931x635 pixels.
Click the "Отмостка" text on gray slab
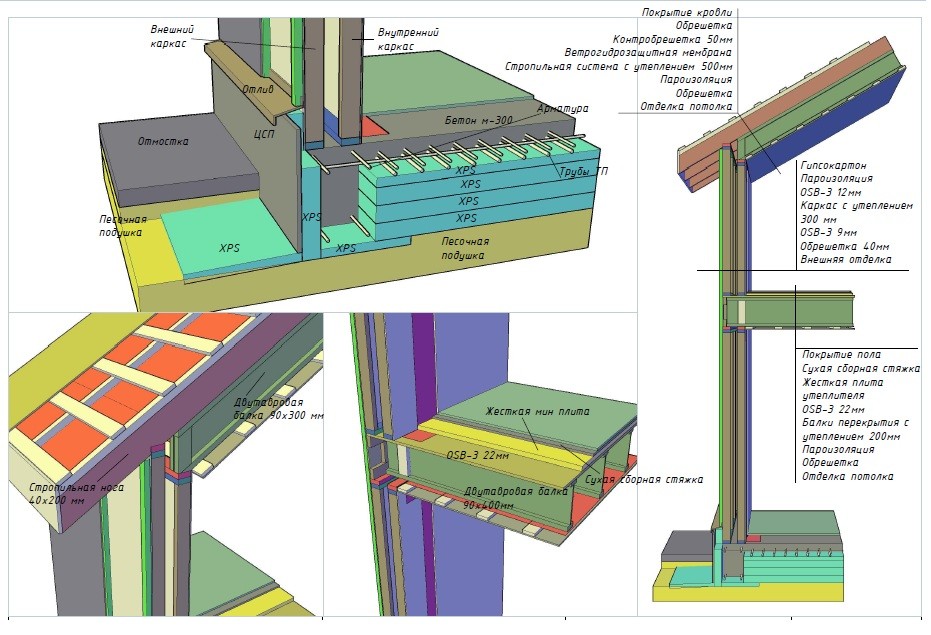tap(163, 141)
